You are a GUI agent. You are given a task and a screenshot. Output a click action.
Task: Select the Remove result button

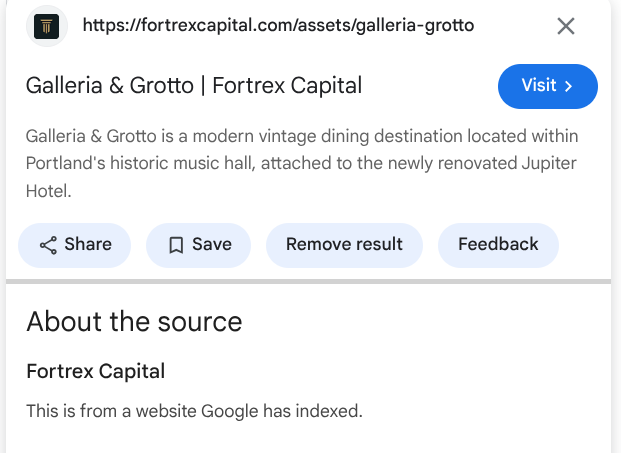[x=344, y=245]
